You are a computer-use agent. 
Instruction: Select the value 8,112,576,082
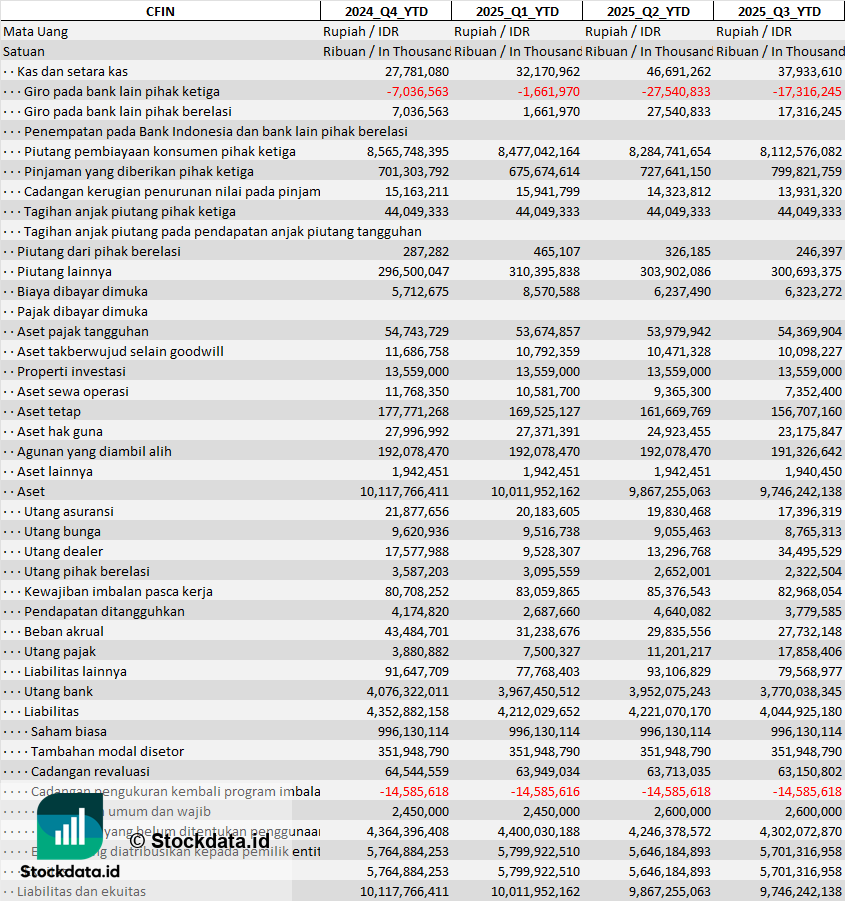click(801, 152)
